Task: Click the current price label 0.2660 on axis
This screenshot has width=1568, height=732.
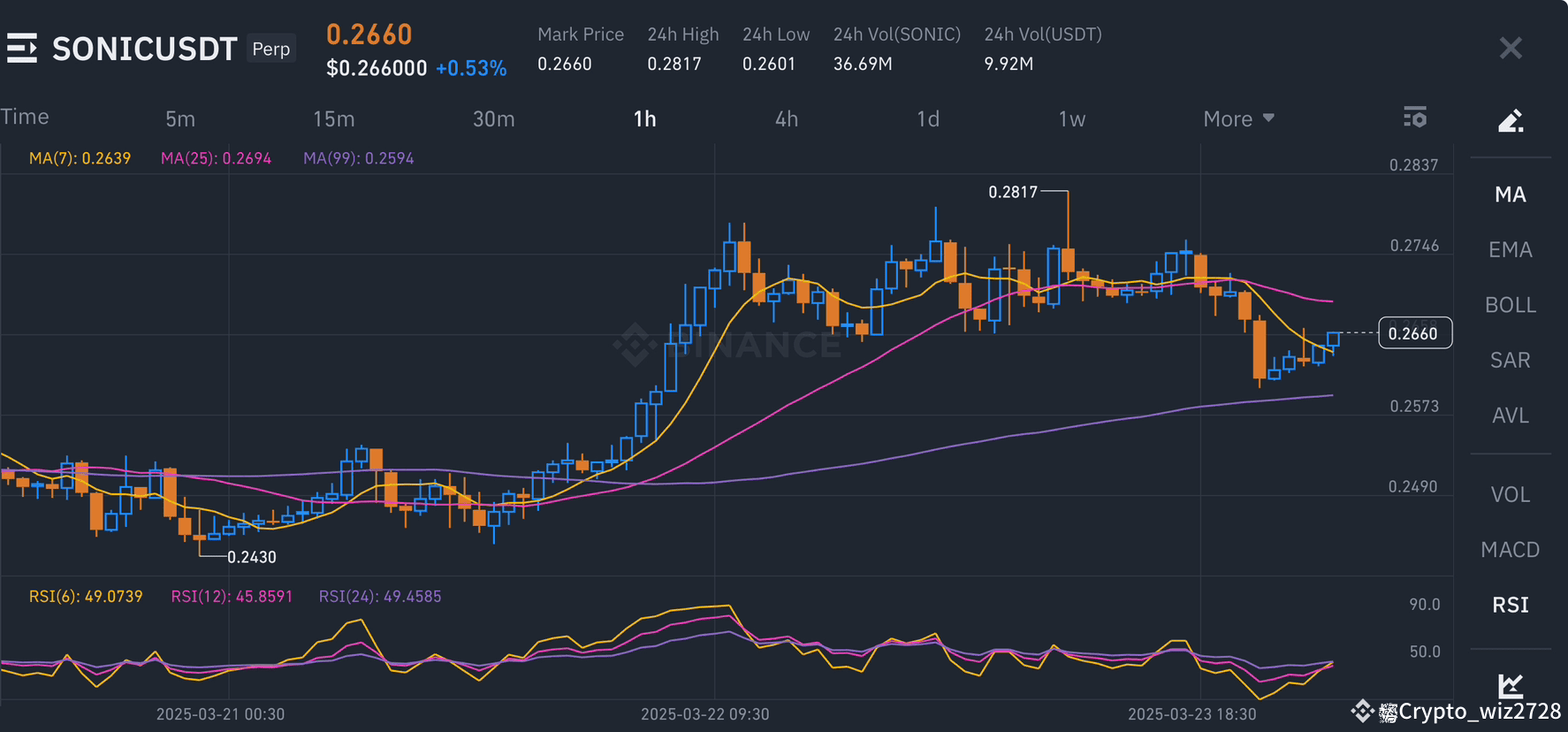Action: [1414, 333]
